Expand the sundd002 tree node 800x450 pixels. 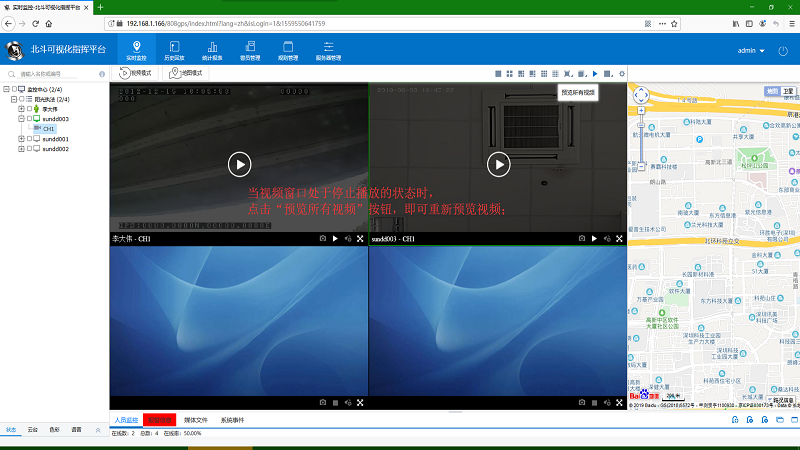click(x=21, y=149)
